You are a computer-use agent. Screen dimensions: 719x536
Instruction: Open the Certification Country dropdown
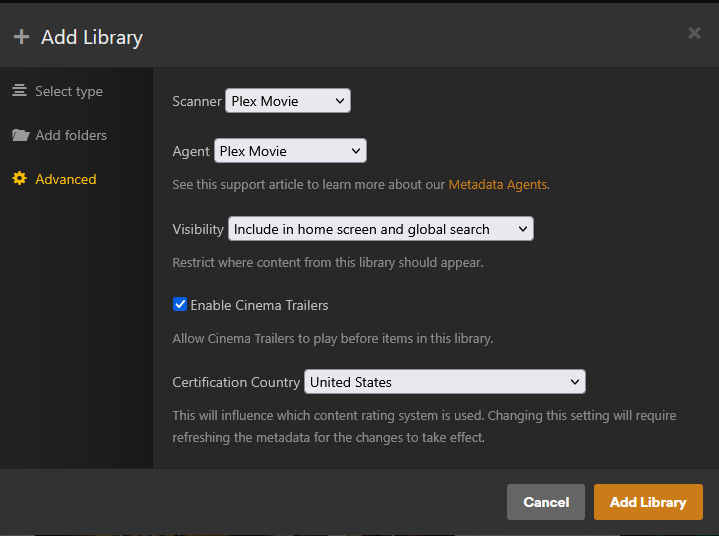445,382
